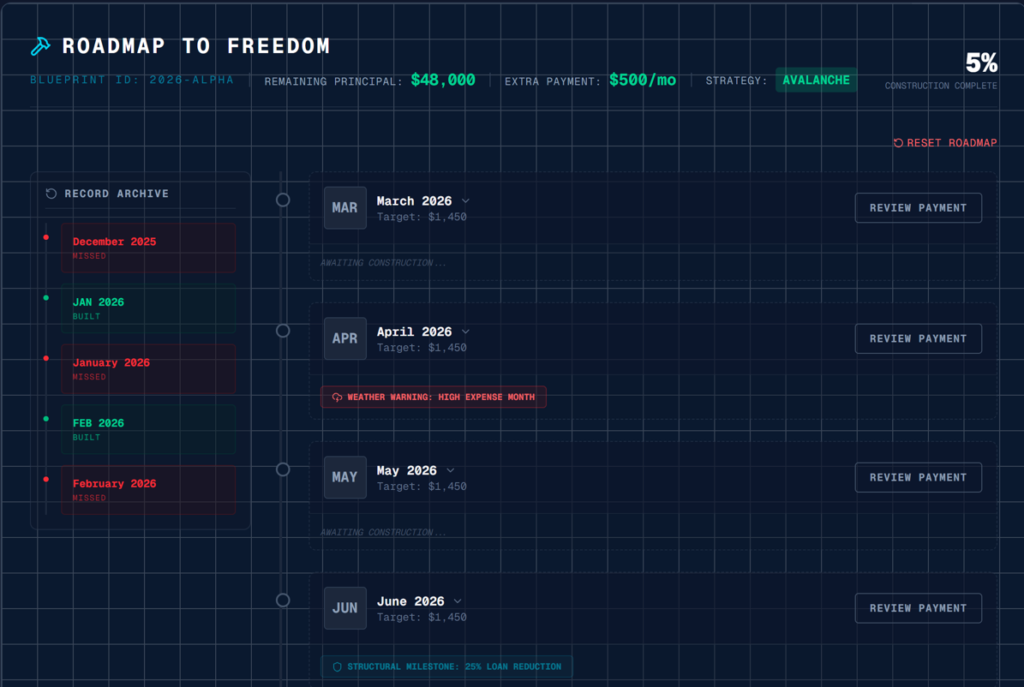
Task: Click the JUN month badge
Action: click(344, 608)
